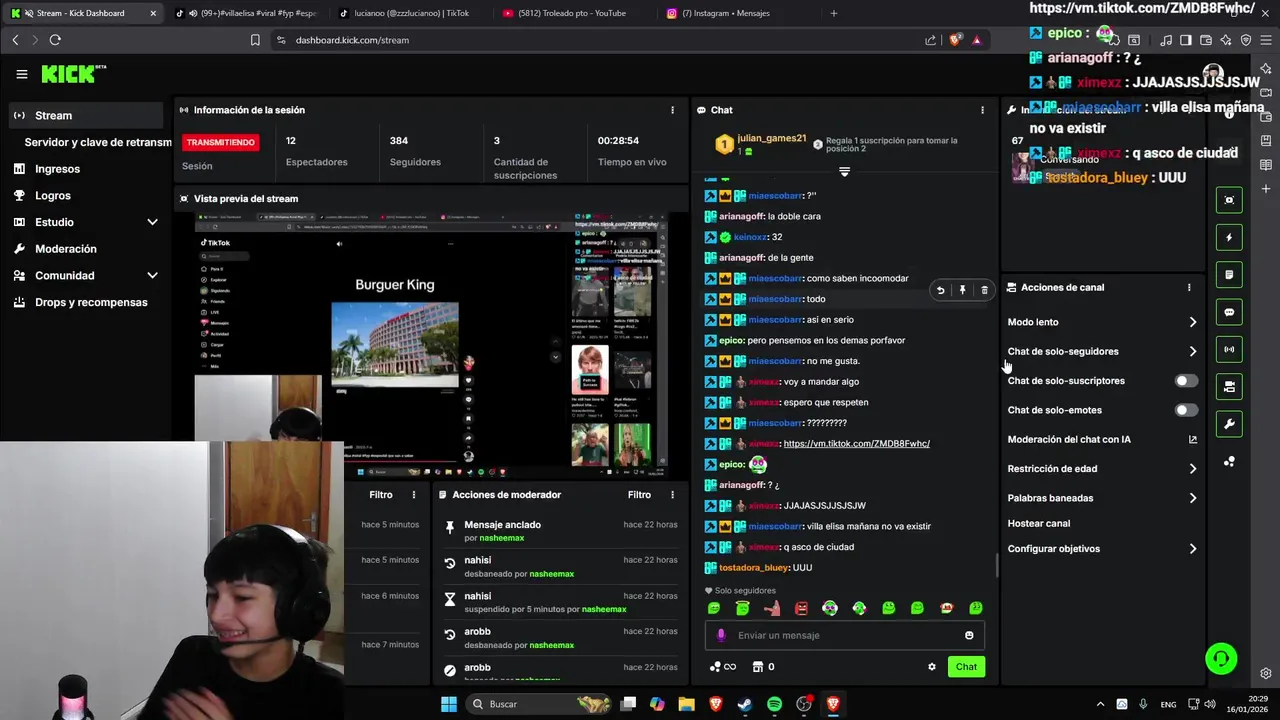Open Spotify from the taskbar
1280x720 pixels.
(774, 704)
